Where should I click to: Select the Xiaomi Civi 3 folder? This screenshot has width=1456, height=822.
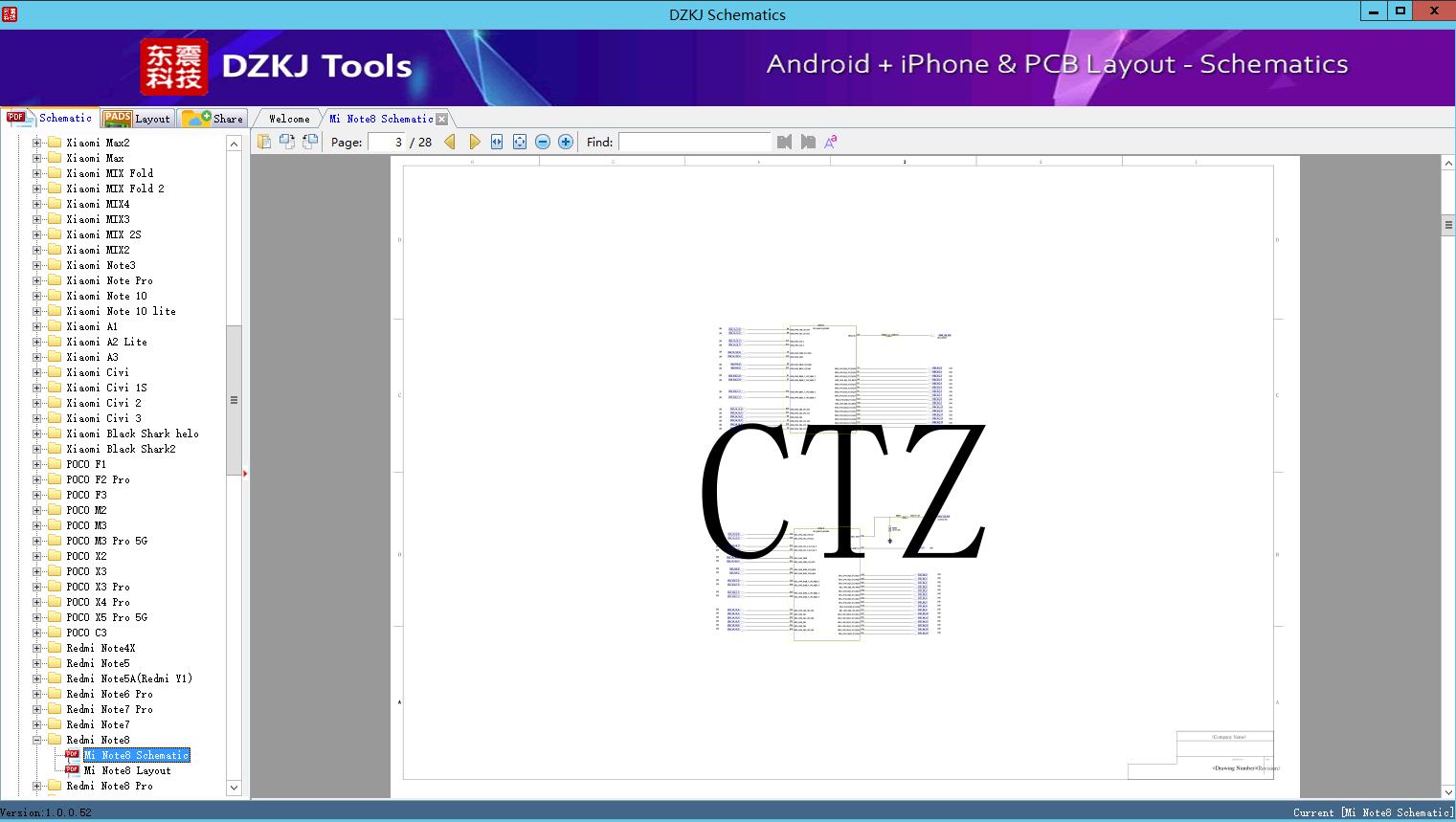(x=103, y=418)
